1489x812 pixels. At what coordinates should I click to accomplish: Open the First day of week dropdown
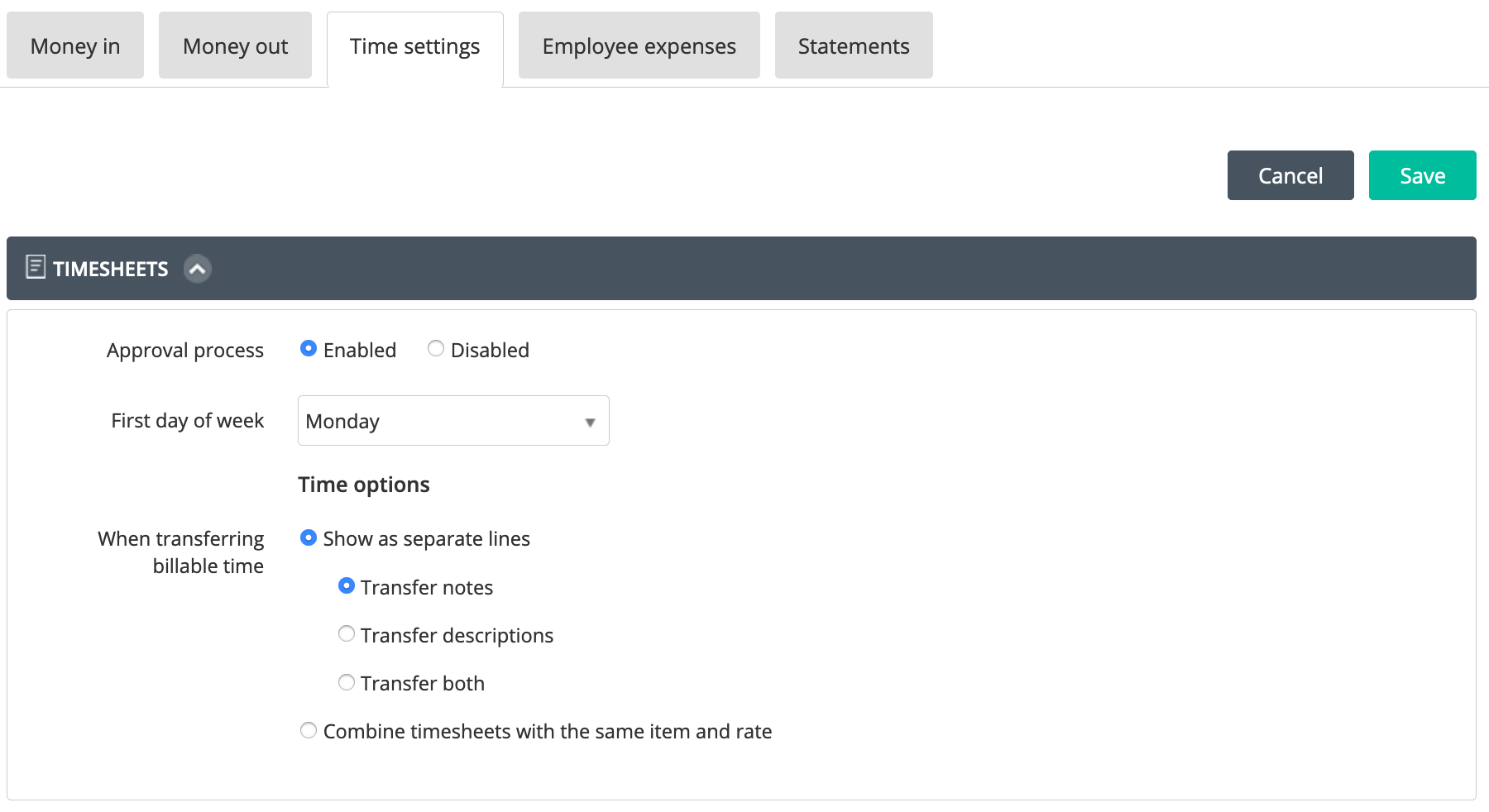tap(453, 421)
